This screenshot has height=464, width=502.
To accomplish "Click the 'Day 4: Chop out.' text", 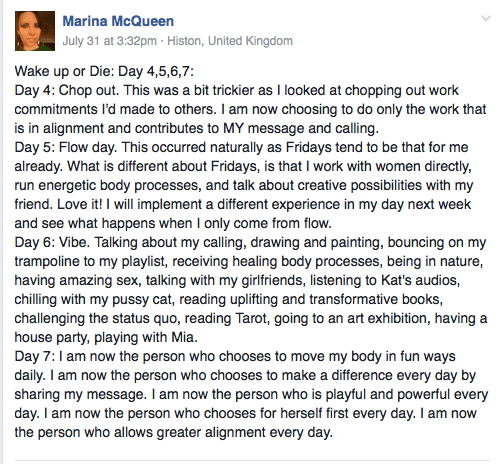I will click(67, 90).
